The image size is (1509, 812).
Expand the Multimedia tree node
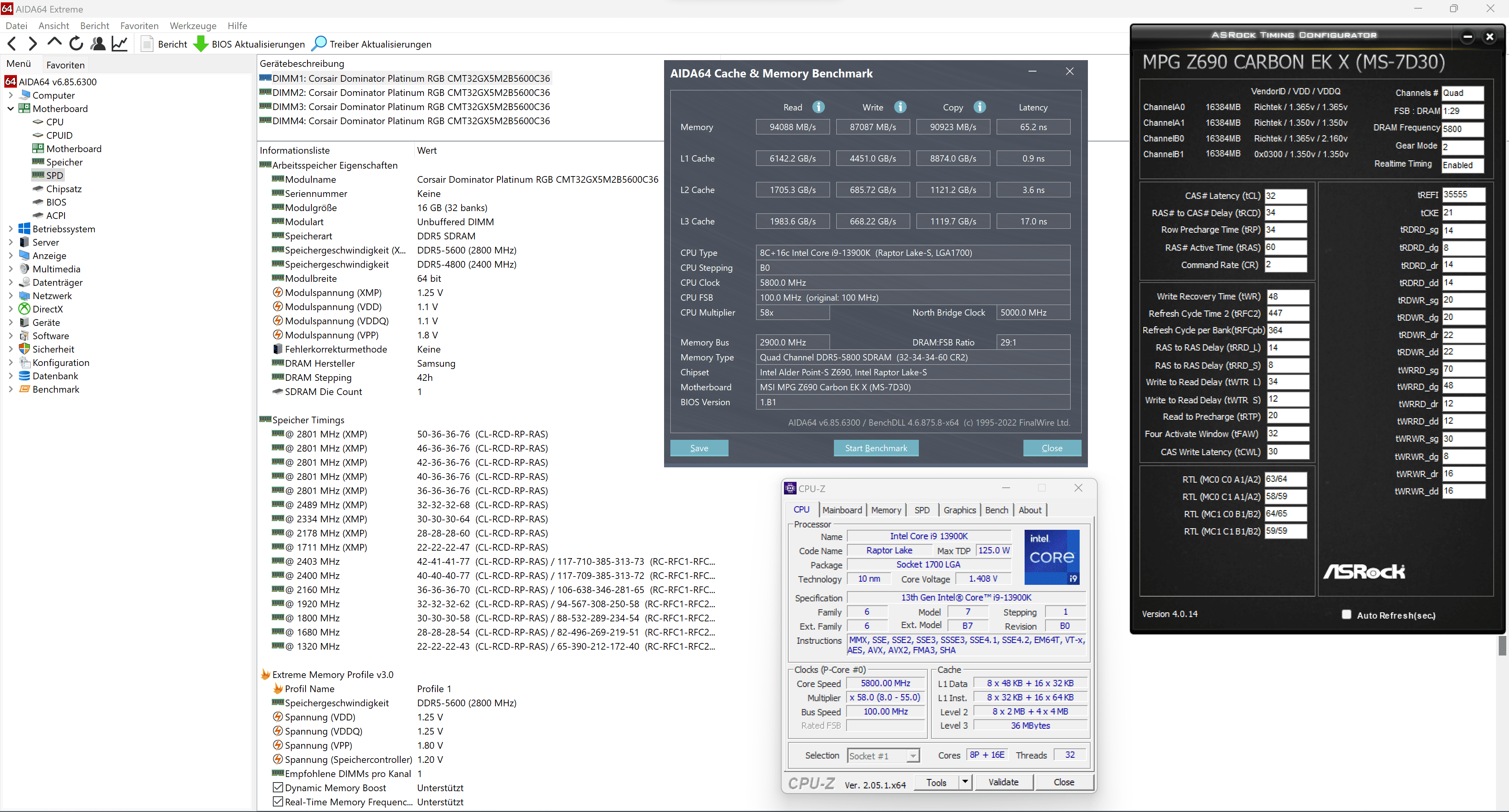[11, 269]
